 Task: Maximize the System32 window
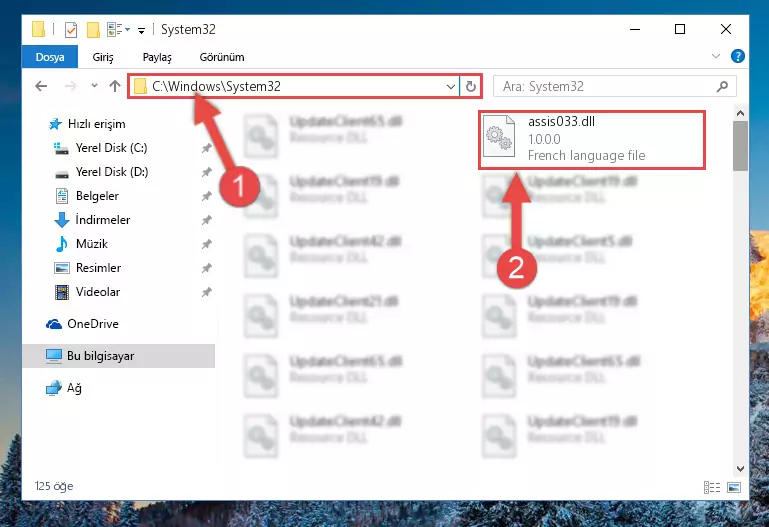pos(680,29)
